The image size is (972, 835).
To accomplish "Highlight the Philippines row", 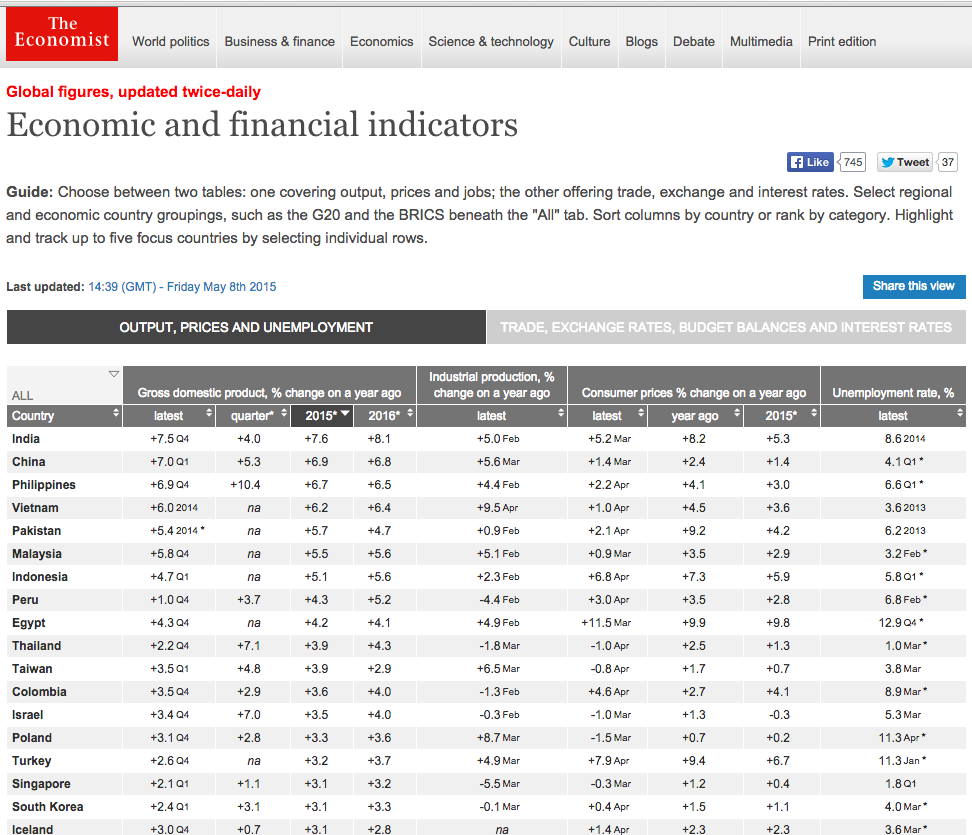I will [486, 485].
